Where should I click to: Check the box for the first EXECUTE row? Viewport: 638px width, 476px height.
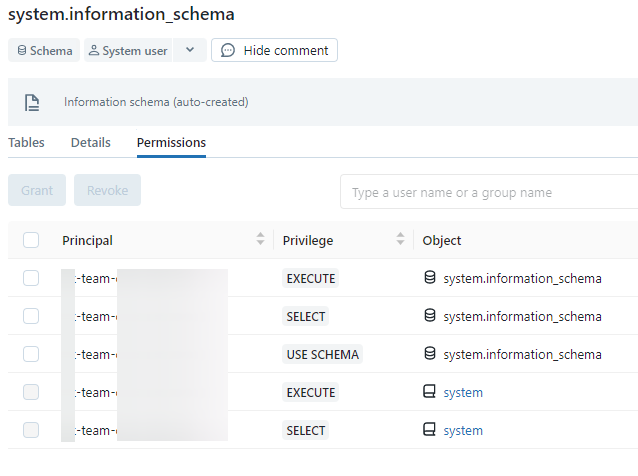31,278
